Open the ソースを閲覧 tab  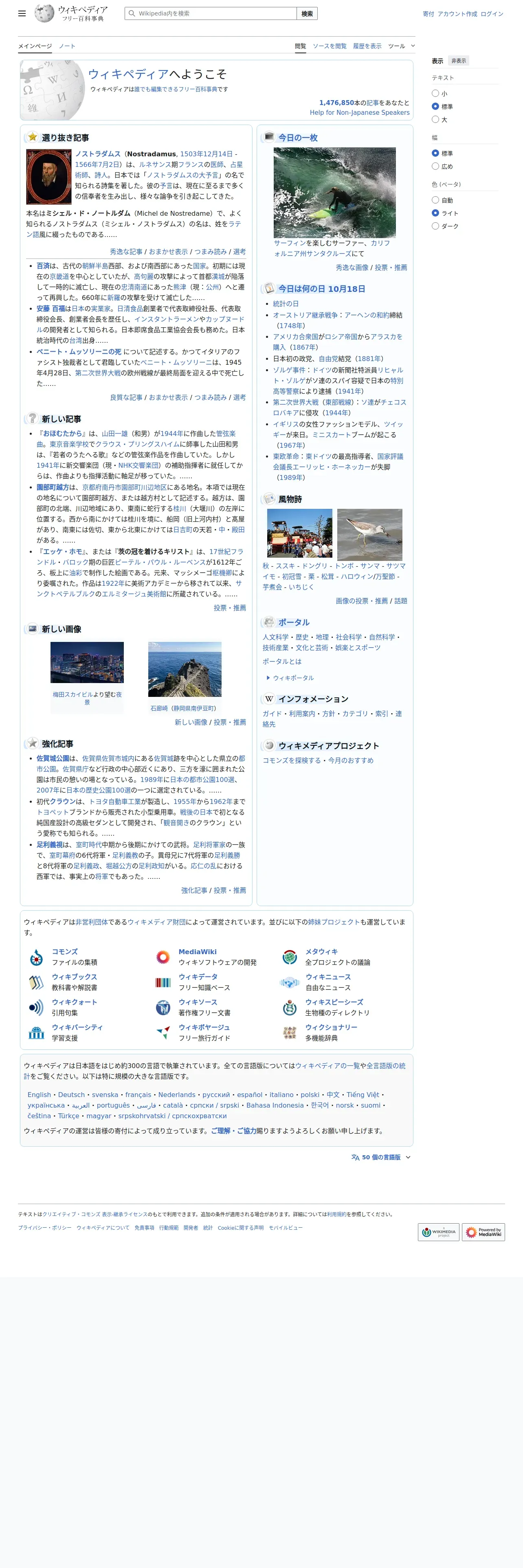(x=330, y=46)
